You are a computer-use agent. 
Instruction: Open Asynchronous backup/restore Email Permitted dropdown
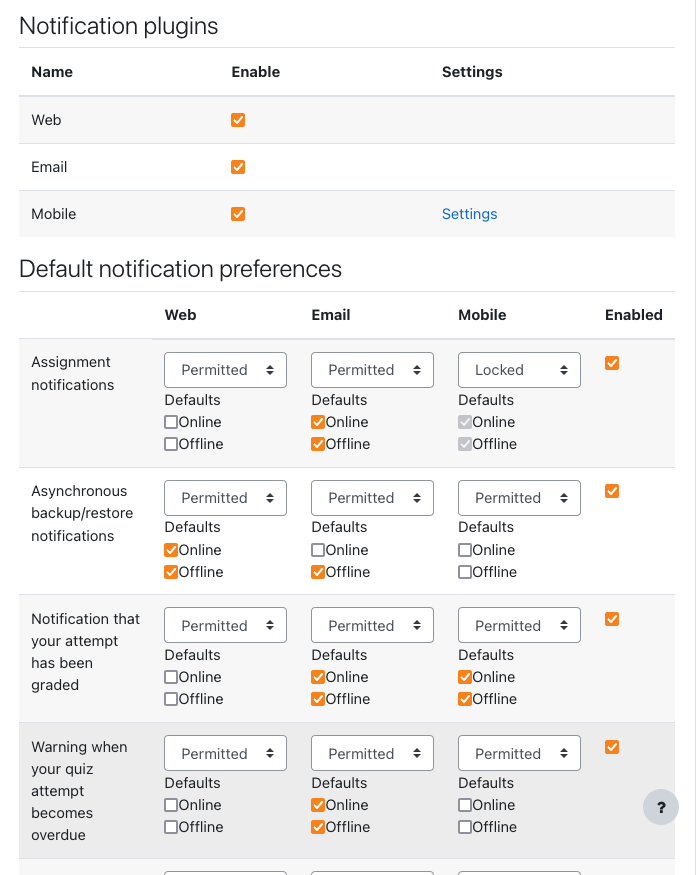tap(372, 498)
